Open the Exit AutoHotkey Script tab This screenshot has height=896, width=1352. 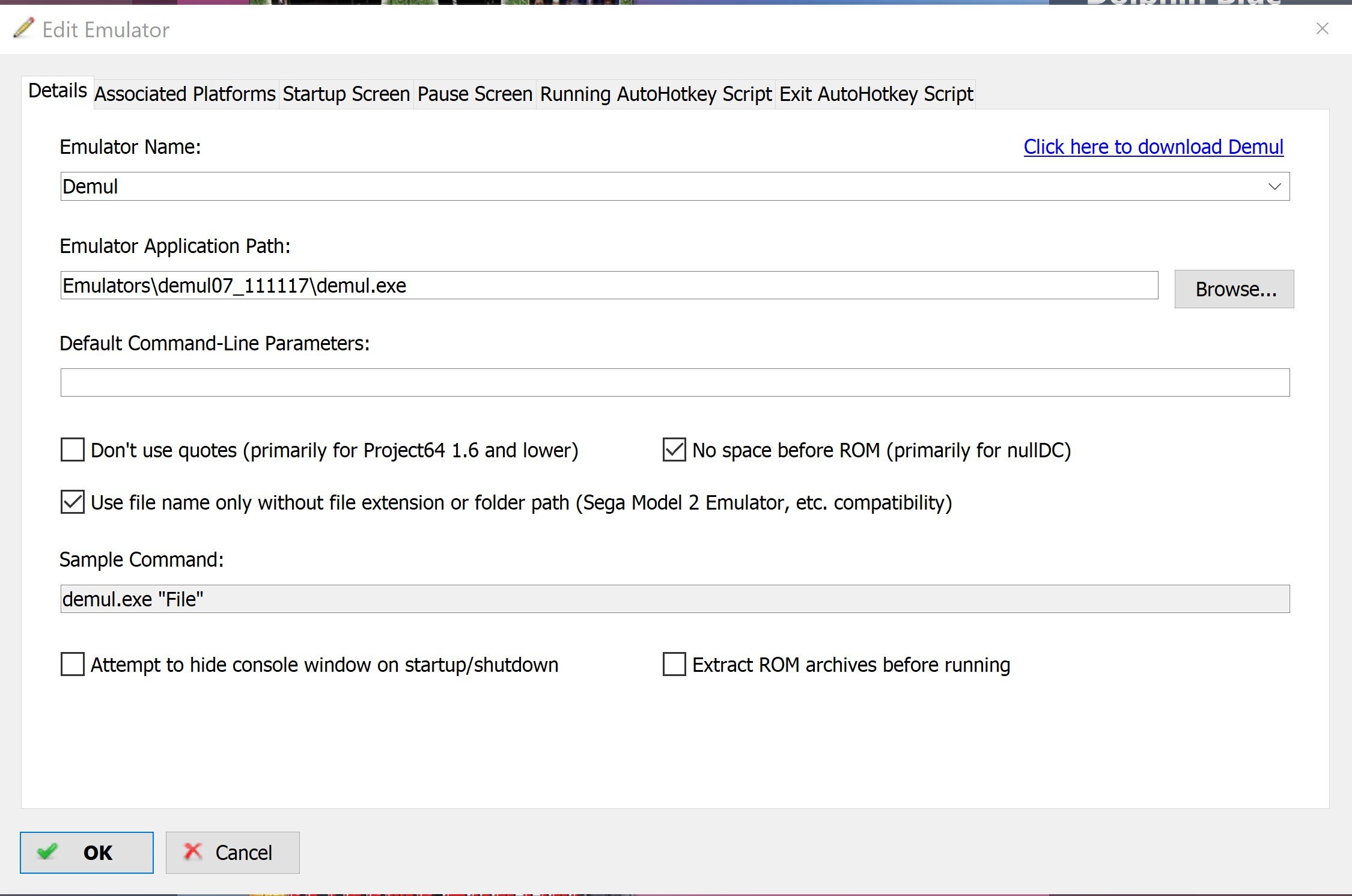876,94
